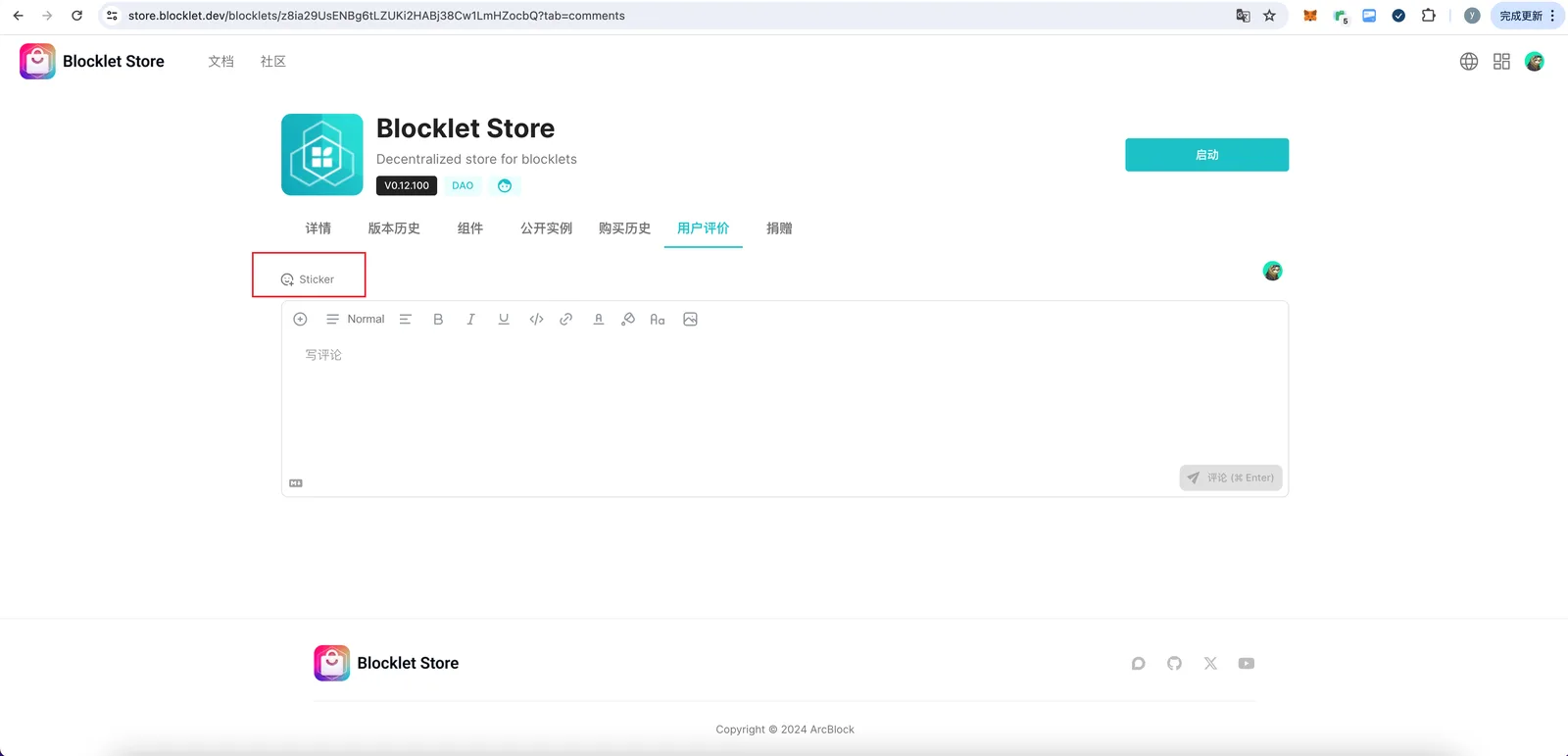
Task: Open the green extension with badge 5
Action: [x=1341, y=16]
